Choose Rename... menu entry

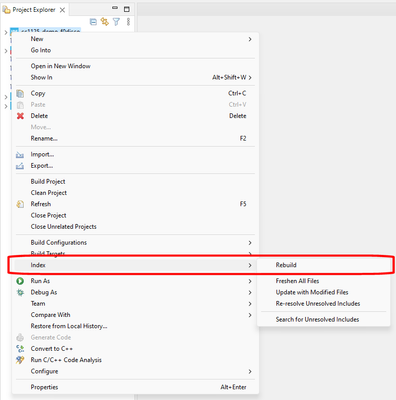pyautogui.click(x=44, y=138)
